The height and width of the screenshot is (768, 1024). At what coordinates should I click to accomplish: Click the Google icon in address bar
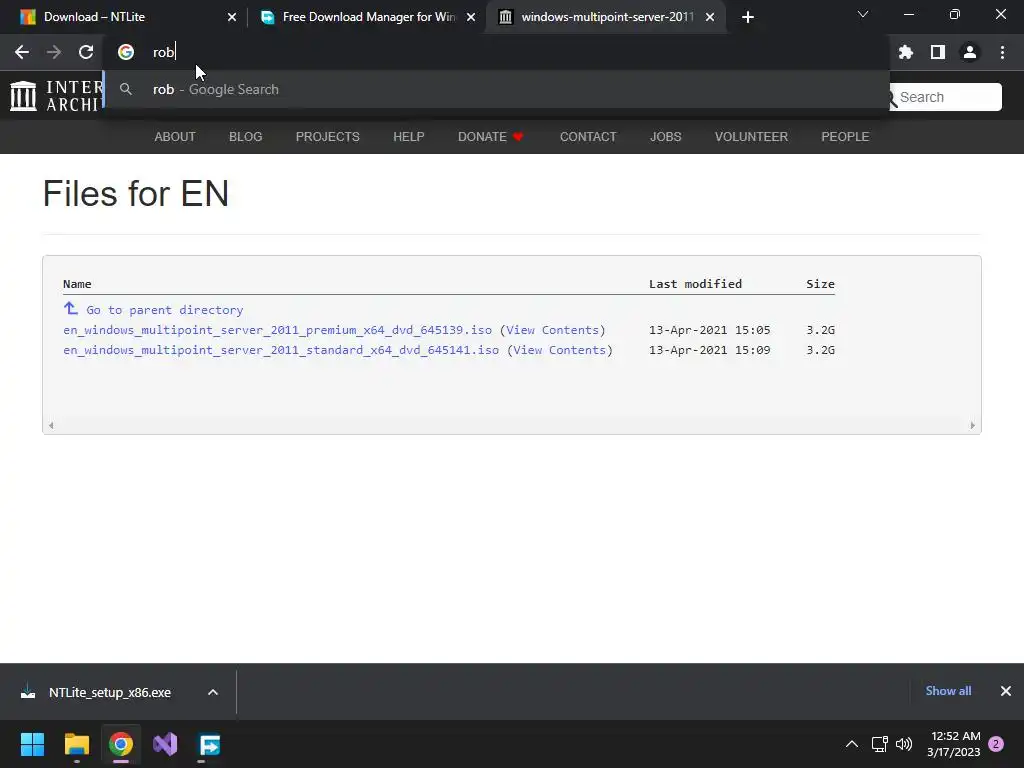pyautogui.click(x=126, y=52)
